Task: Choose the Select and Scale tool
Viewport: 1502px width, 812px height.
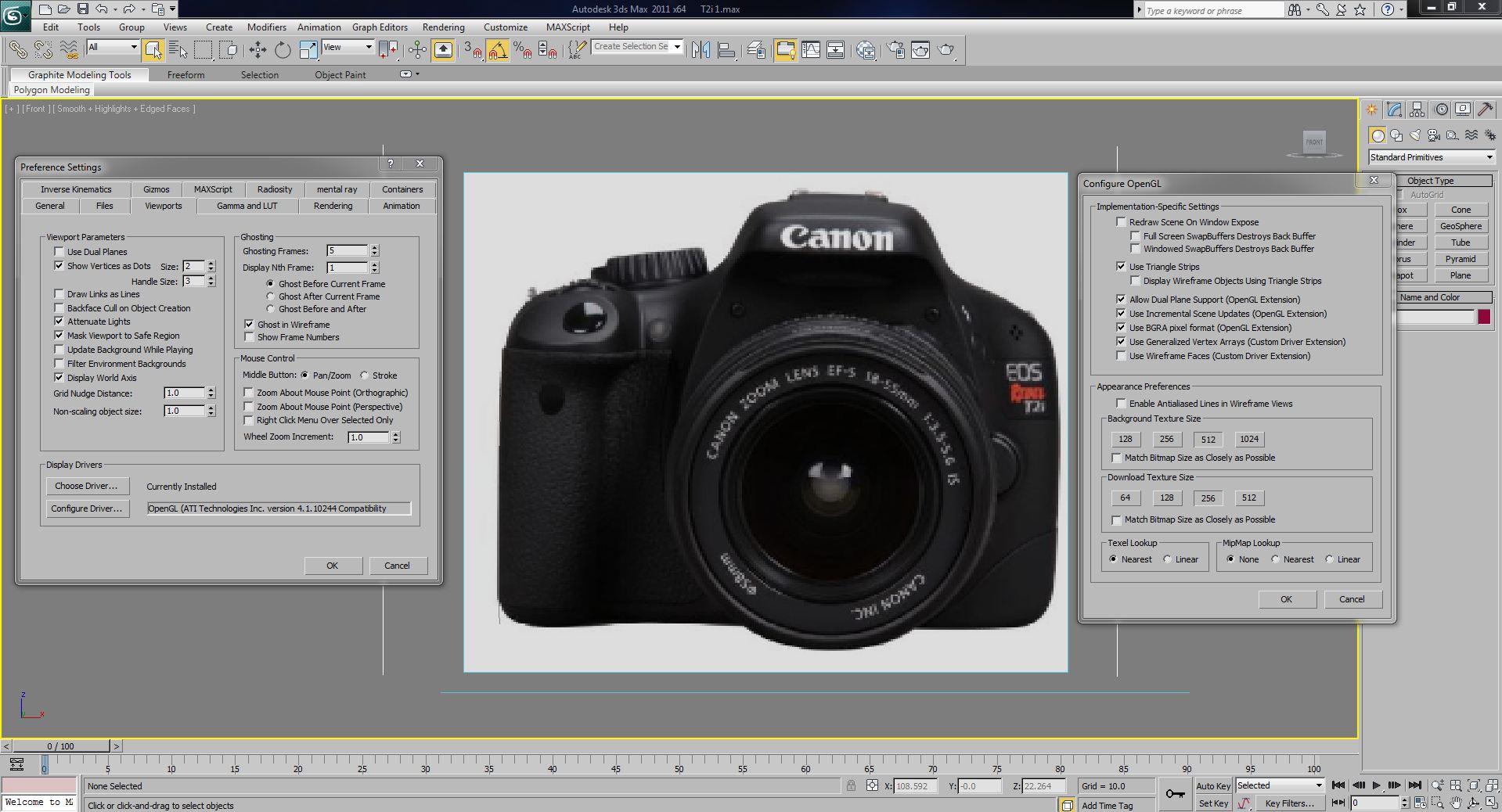Action: 308,50
